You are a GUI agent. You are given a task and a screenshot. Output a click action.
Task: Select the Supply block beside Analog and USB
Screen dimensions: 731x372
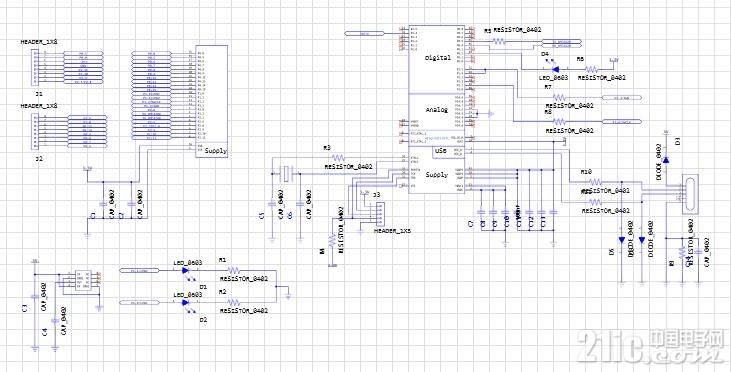pyautogui.click(x=437, y=175)
